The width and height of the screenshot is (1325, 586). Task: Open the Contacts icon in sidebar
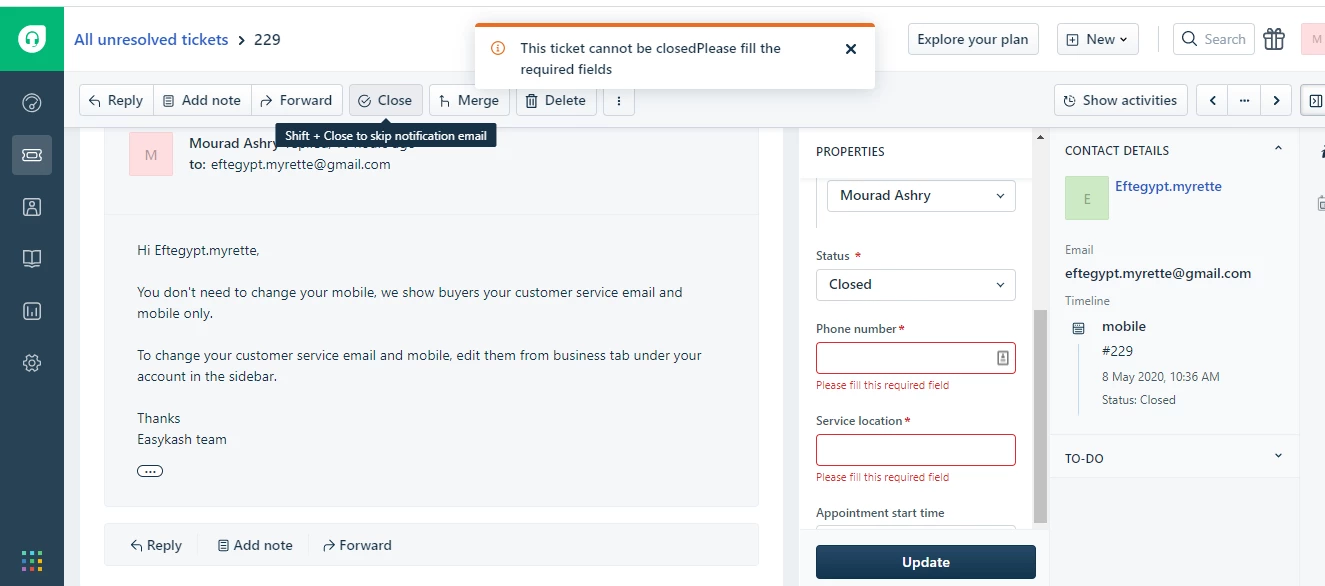click(32, 207)
